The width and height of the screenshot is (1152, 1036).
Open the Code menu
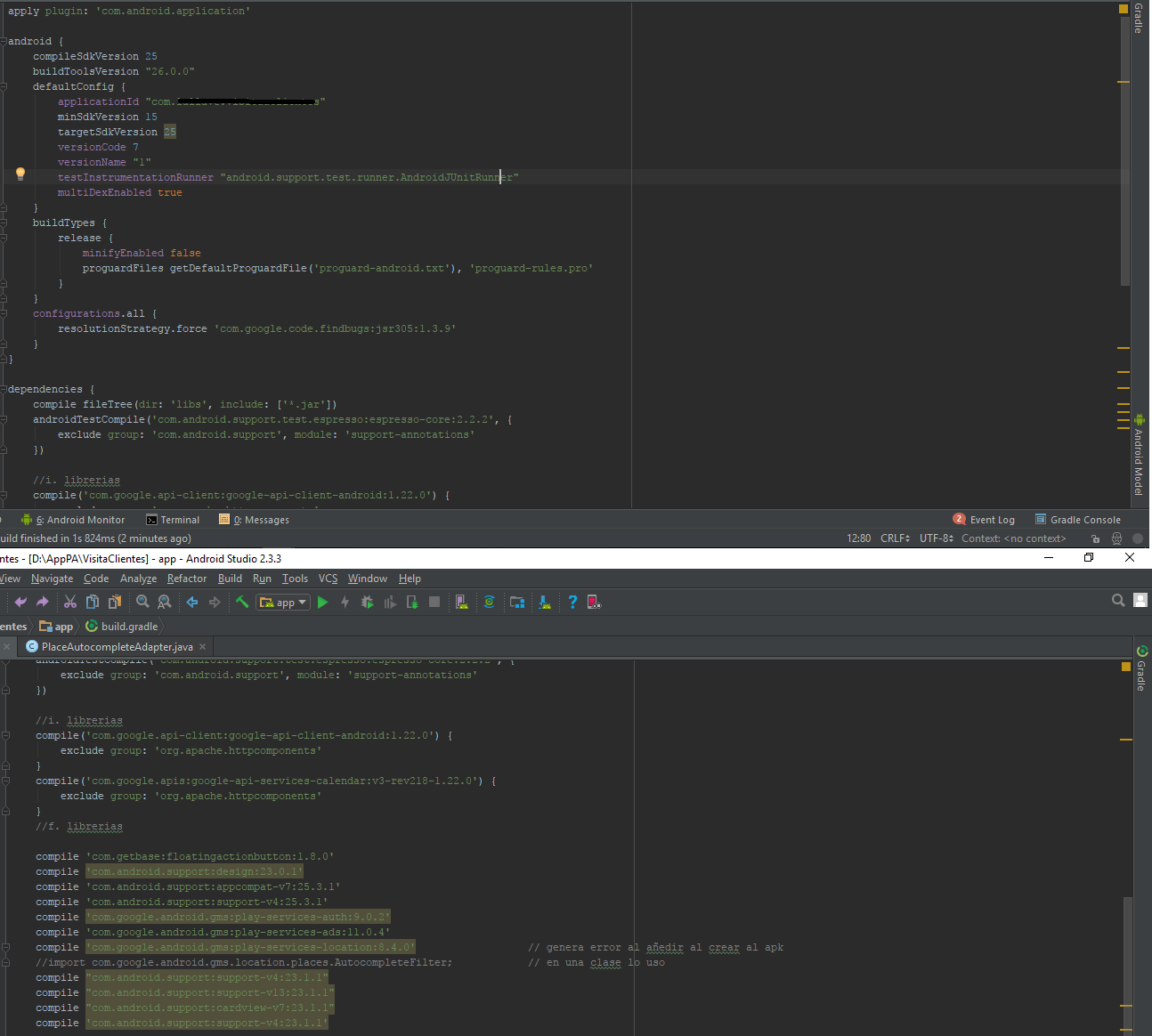coord(96,579)
